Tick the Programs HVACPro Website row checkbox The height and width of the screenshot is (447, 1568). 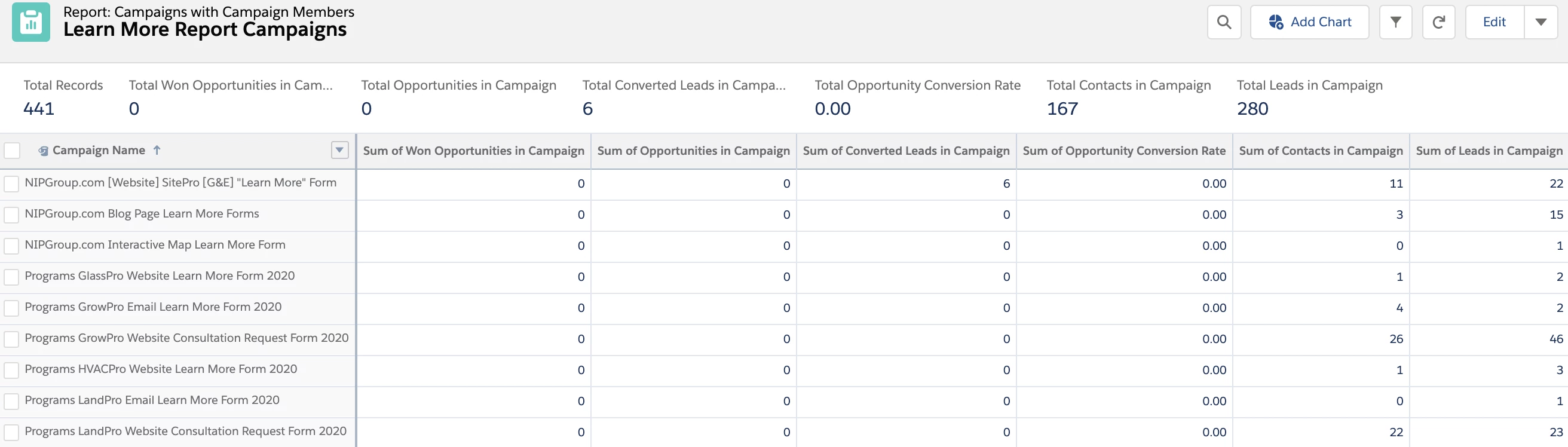pyautogui.click(x=11, y=371)
